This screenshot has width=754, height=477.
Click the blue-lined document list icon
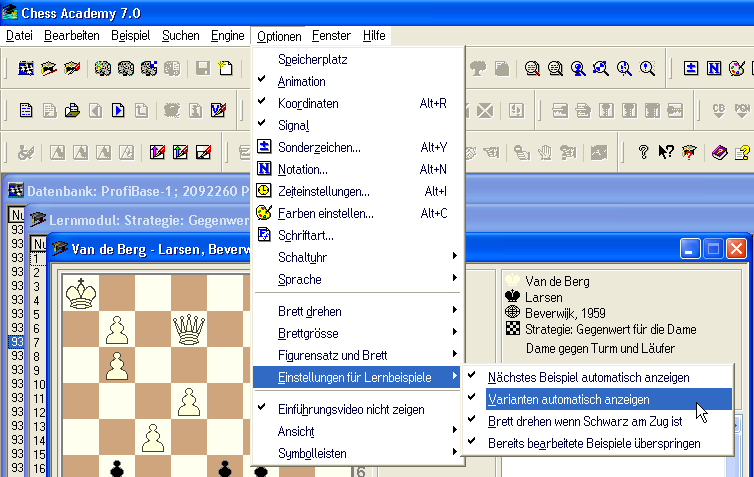tap(25, 111)
